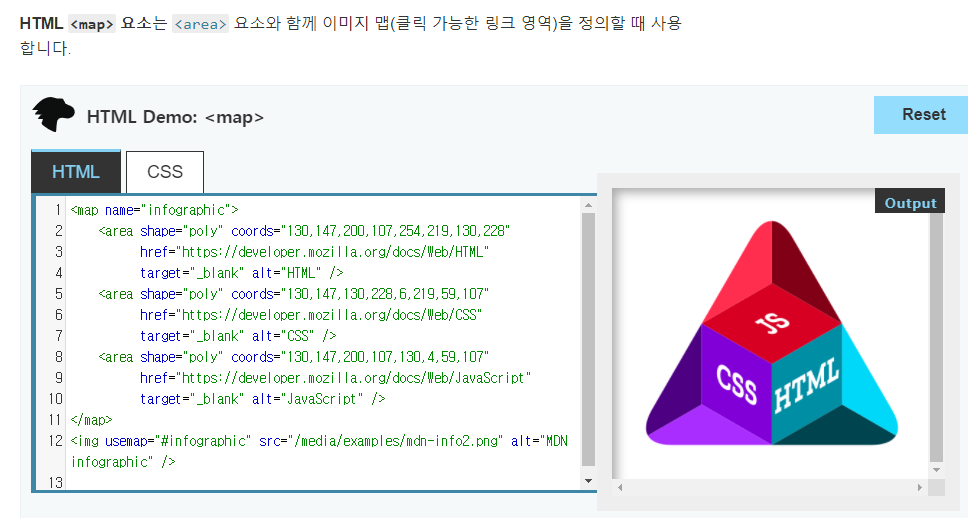Click the code editor vertical scrollbar thumb
The height and width of the screenshot is (518, 968).
click(588, 339)
